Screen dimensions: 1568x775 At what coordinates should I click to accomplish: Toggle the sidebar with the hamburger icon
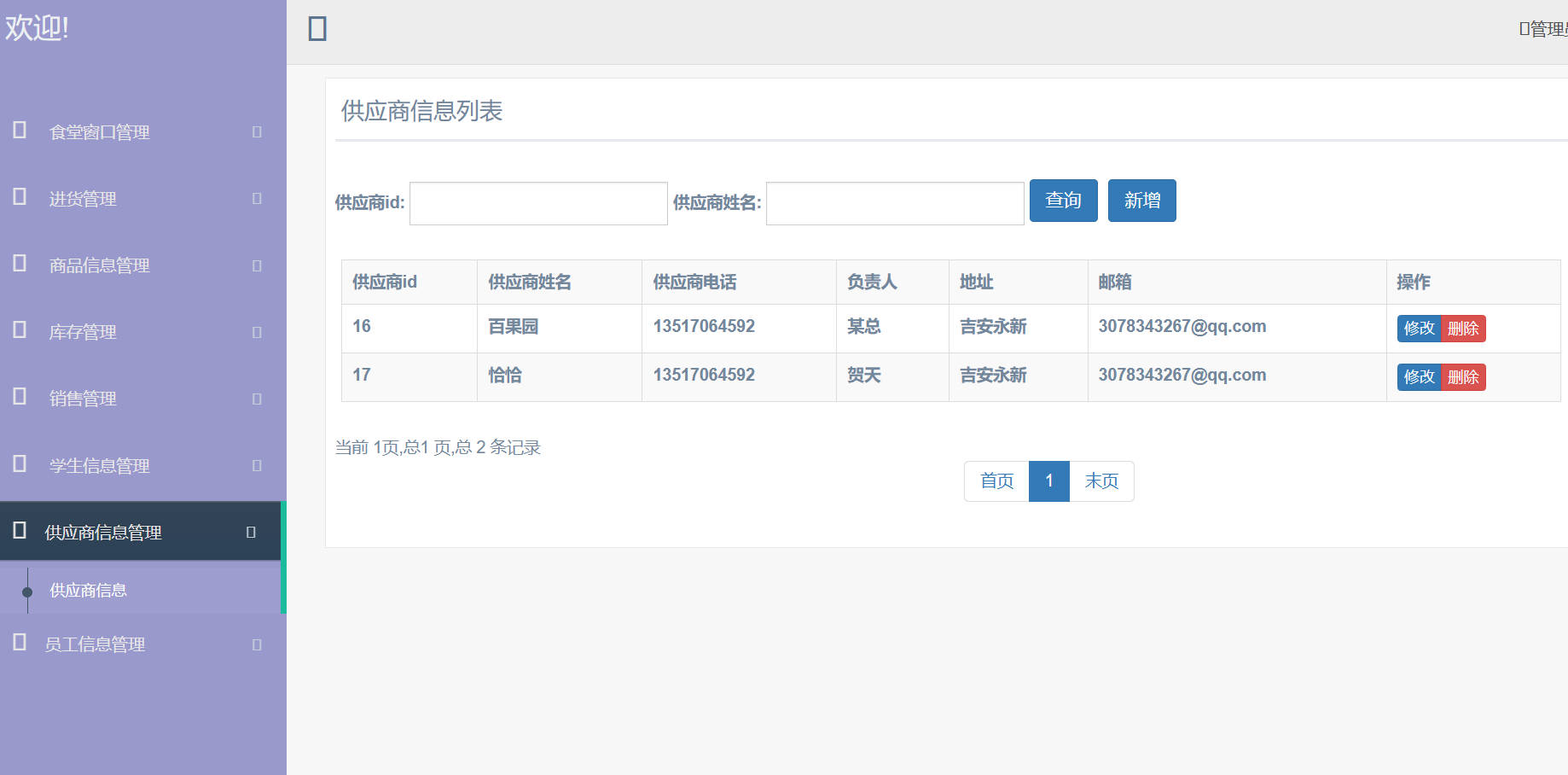point(317,28)
